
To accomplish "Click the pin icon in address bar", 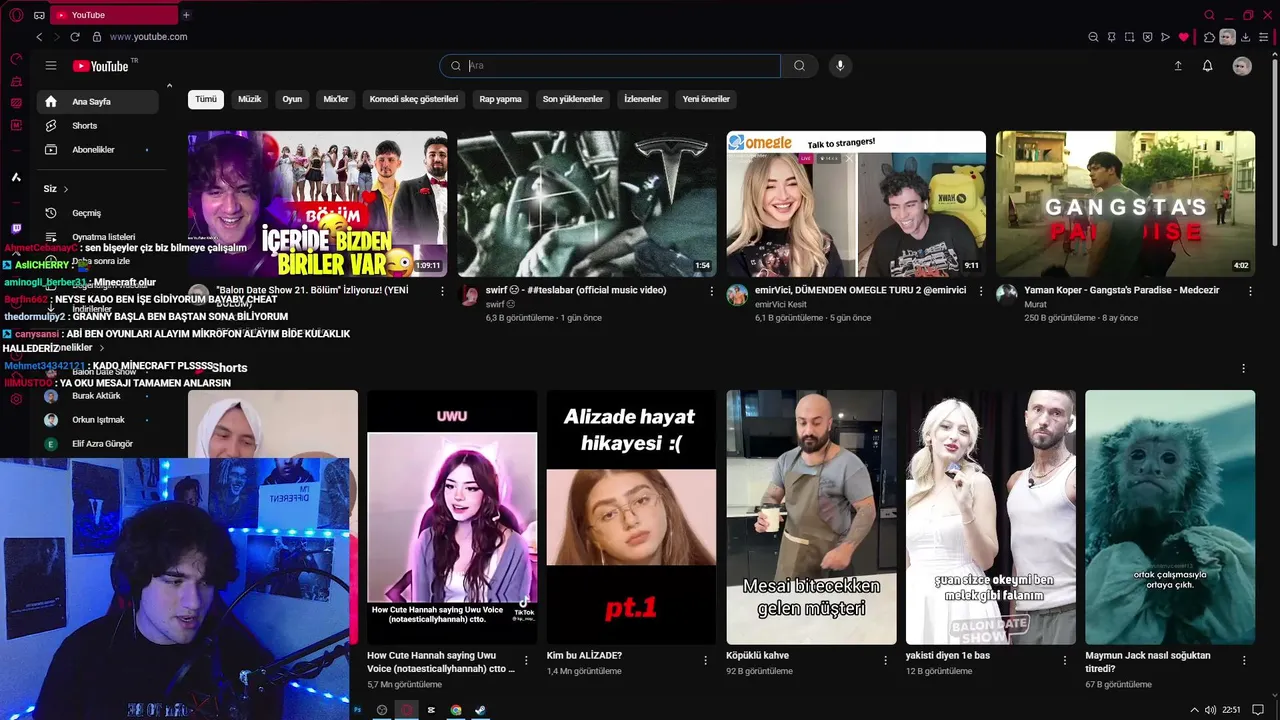I will point(1111,37).
